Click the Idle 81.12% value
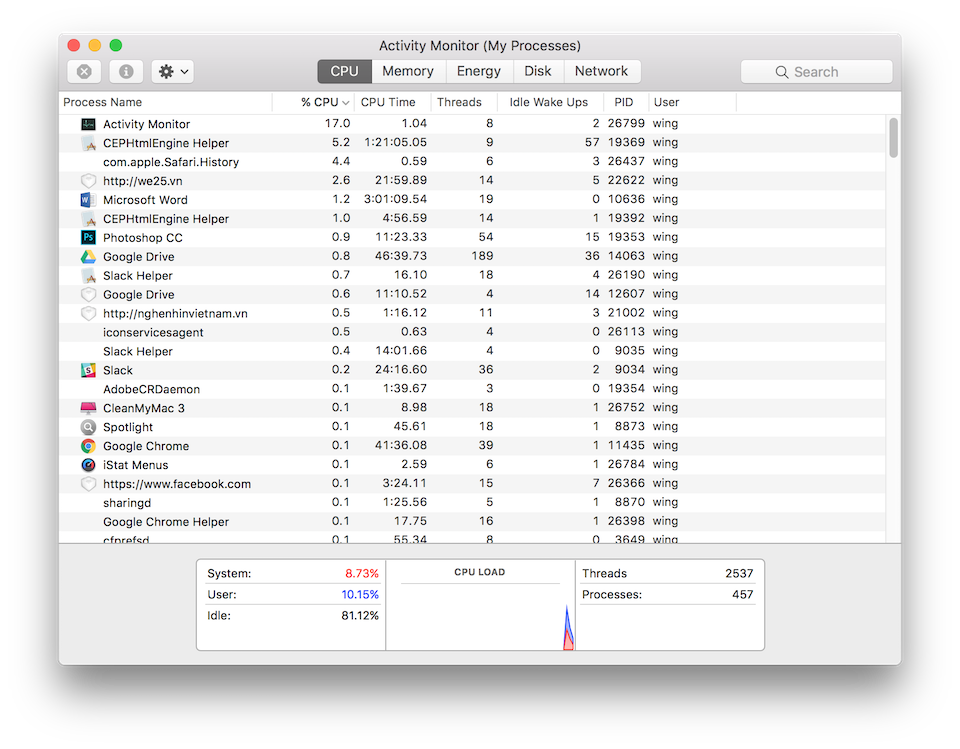The image size is (960, 749). click(x=360, y=615)
